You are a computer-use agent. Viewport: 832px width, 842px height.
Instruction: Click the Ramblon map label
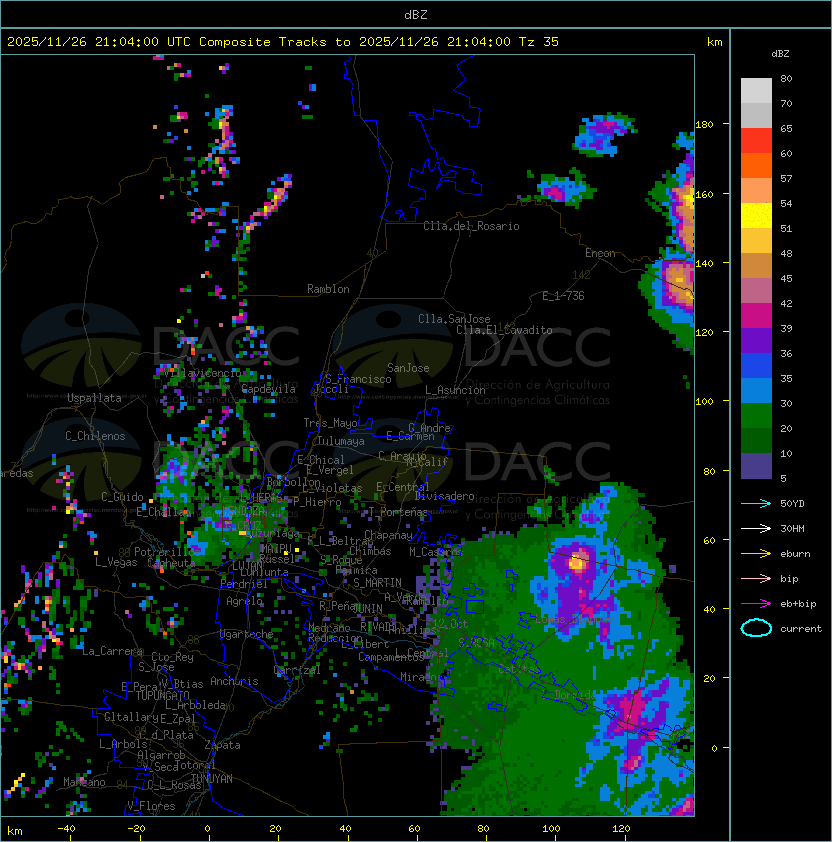coord(328,289)
